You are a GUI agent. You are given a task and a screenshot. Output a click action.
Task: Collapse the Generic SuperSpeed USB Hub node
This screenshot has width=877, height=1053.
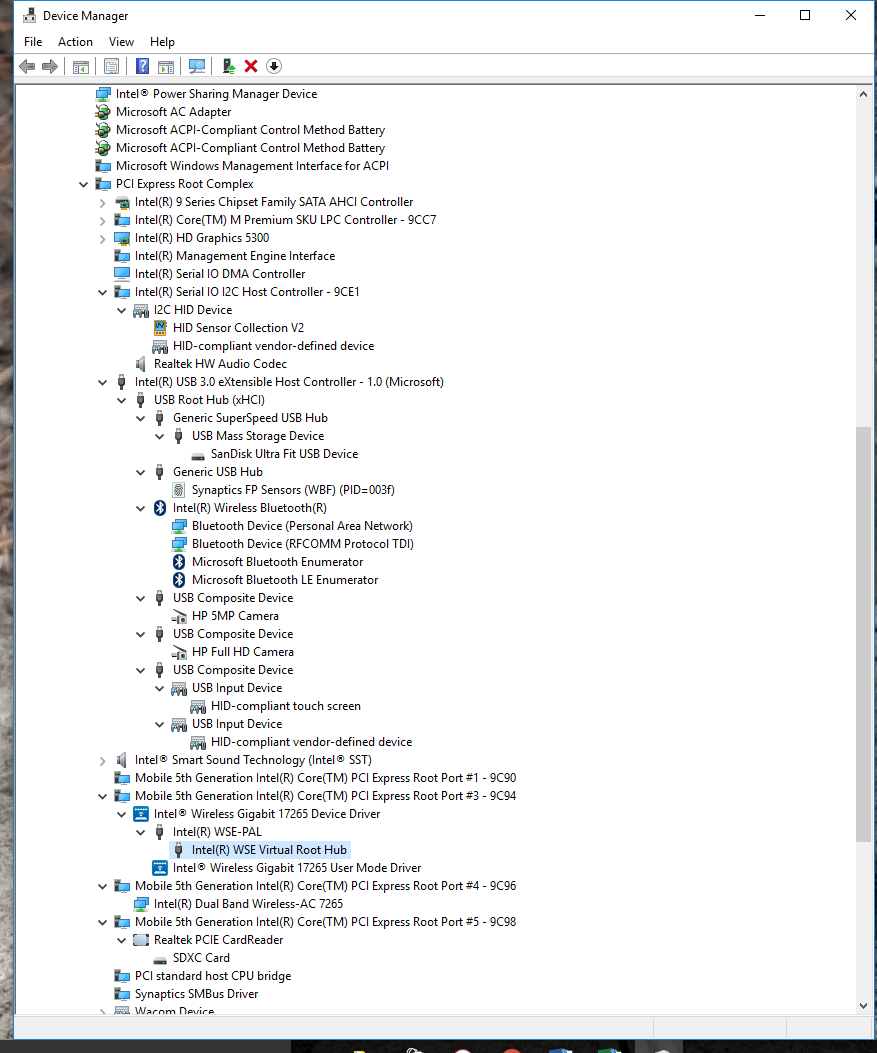[140, 418]
